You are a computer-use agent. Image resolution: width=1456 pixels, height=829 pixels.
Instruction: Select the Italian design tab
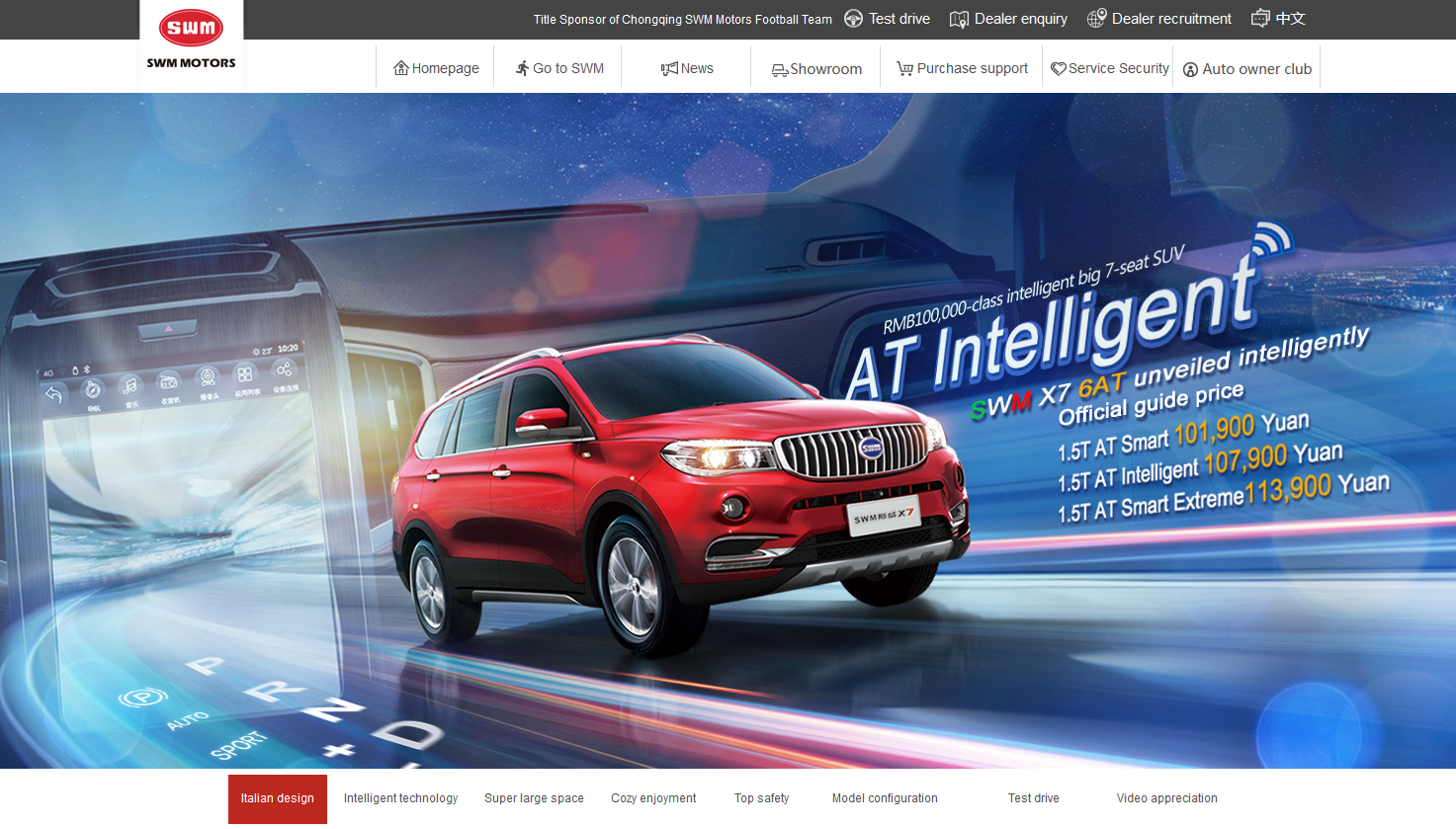[278, 798]
